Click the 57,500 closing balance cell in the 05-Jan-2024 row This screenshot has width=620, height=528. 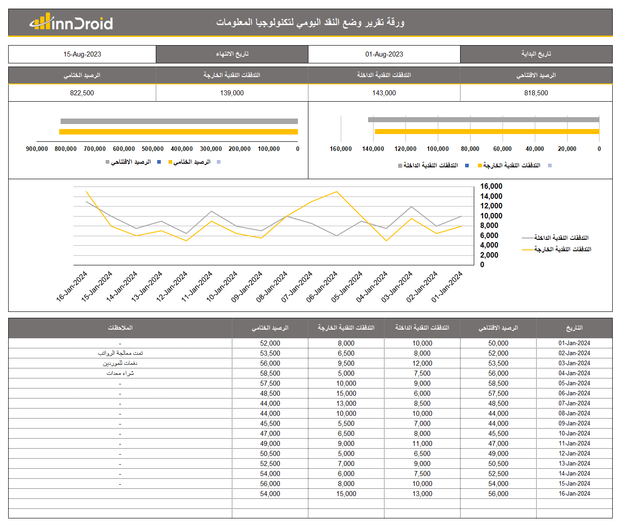coord(270,383)
